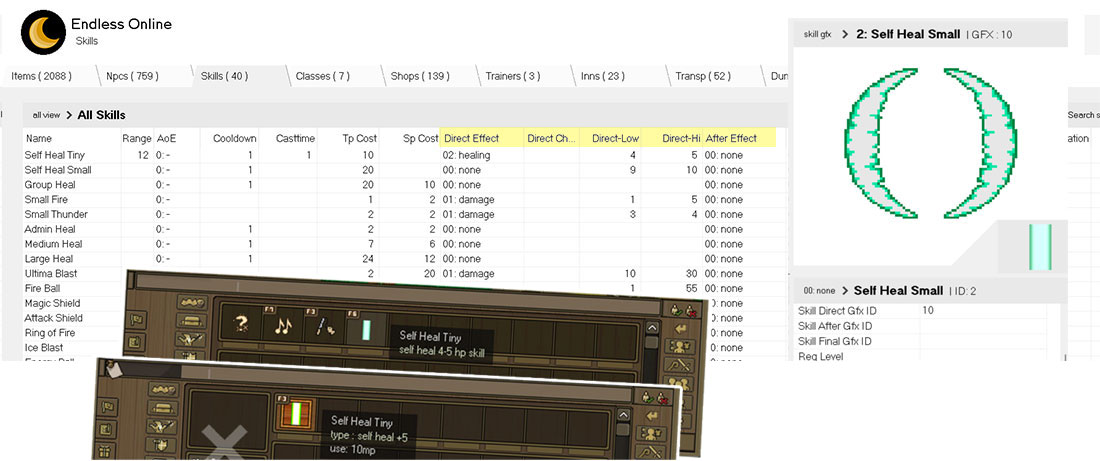Open the Npcs (759) tab
Image resolution: width=1100 pixels, height=461 pixels.
pos(133,76)
